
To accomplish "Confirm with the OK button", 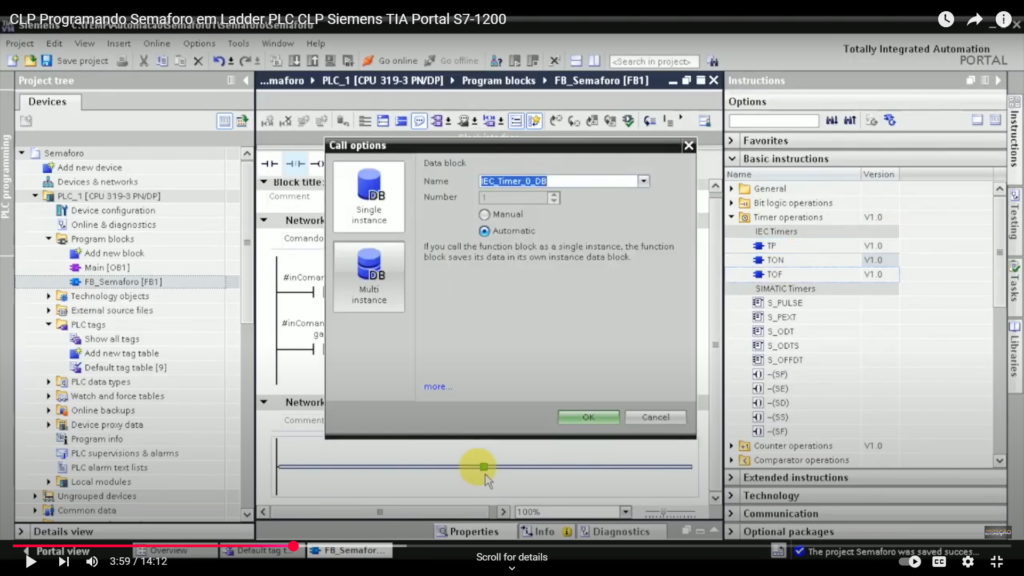I will click(x=588, y=417).
